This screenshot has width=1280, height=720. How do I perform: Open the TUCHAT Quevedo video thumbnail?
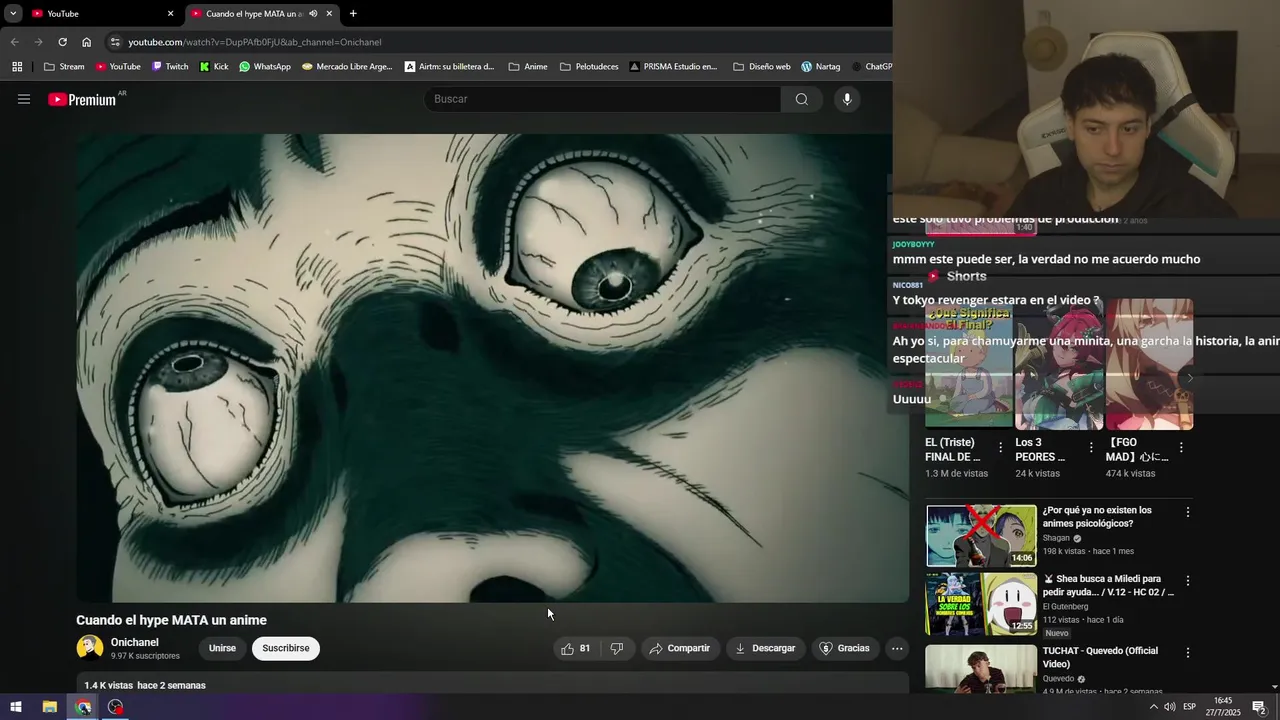pyautogui.click(x=981, y=669)
